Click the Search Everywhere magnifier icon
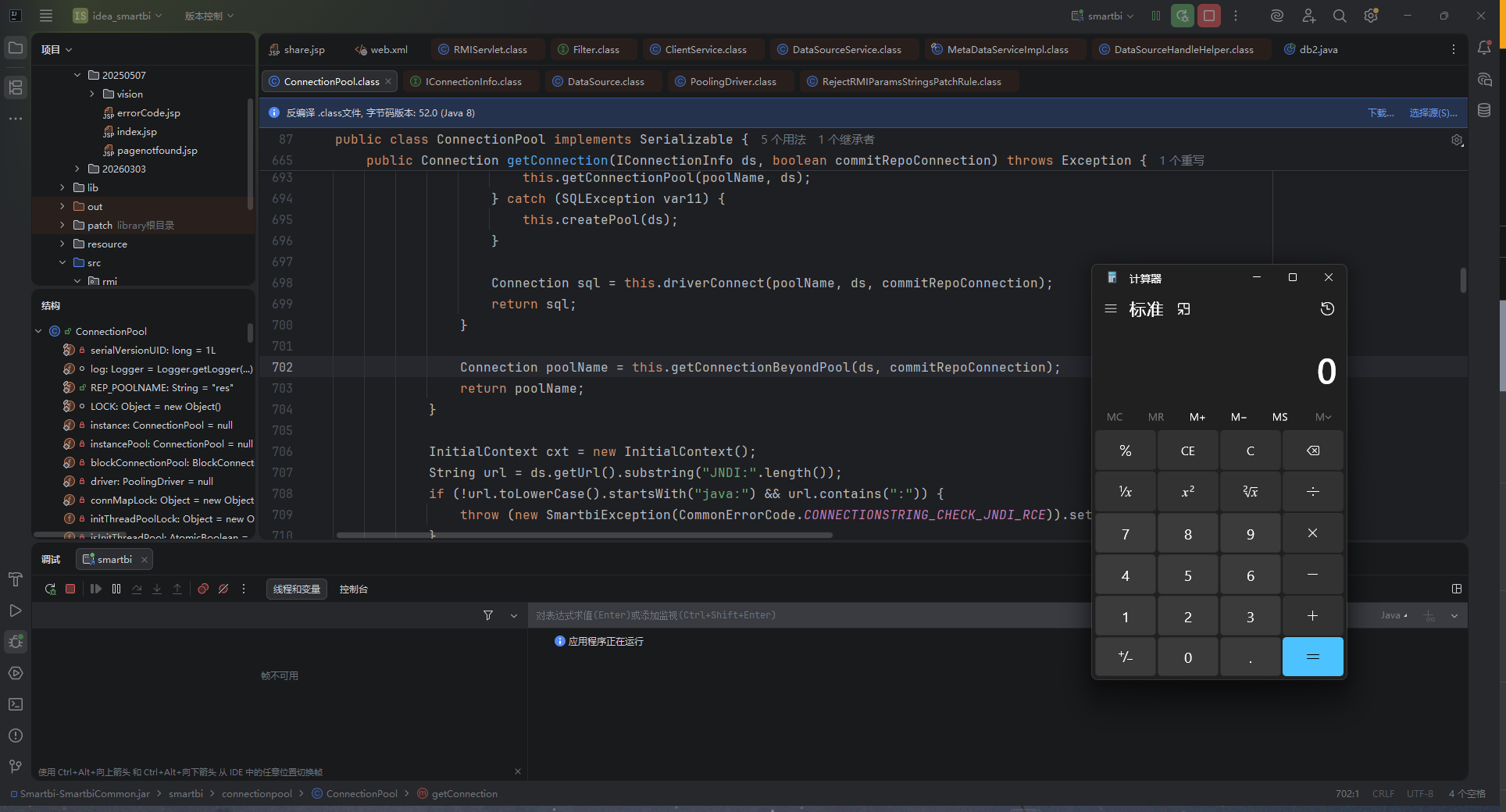 point(1340,16)
